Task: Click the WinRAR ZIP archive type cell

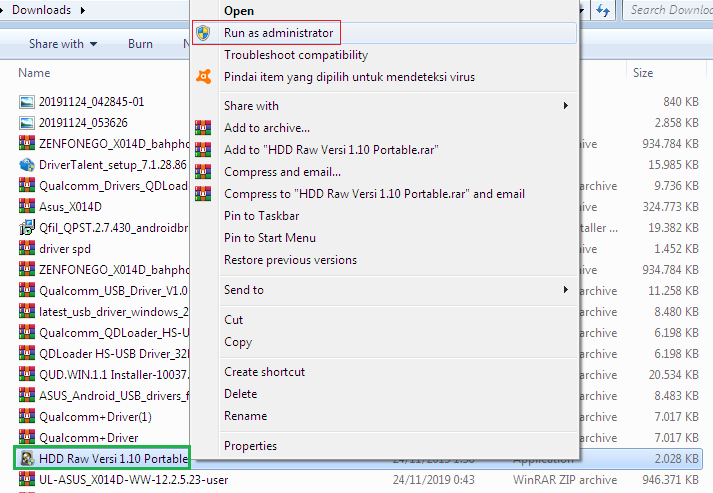Action: pyautogui.click(x=565, y=479)
